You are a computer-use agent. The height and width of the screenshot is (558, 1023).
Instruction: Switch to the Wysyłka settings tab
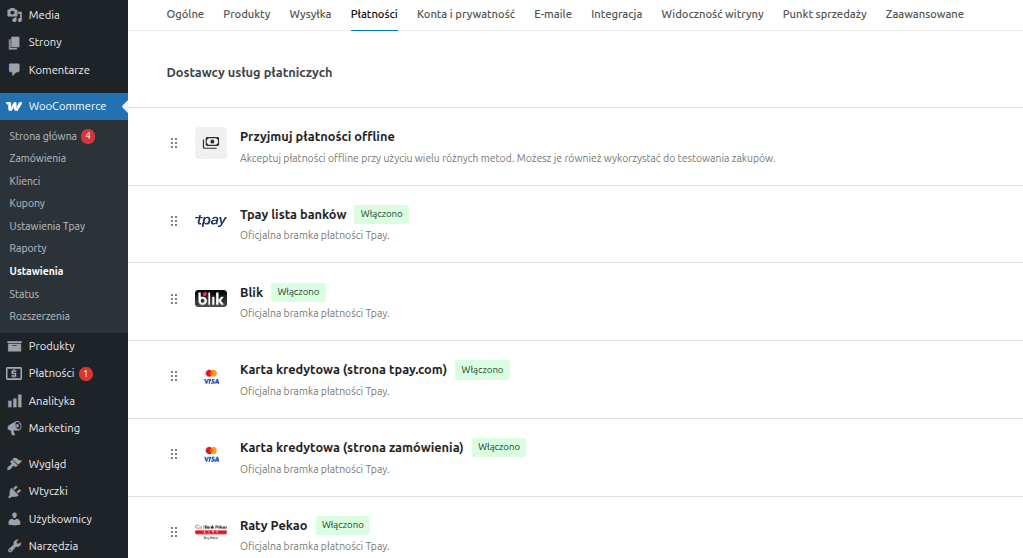[310, 15]
